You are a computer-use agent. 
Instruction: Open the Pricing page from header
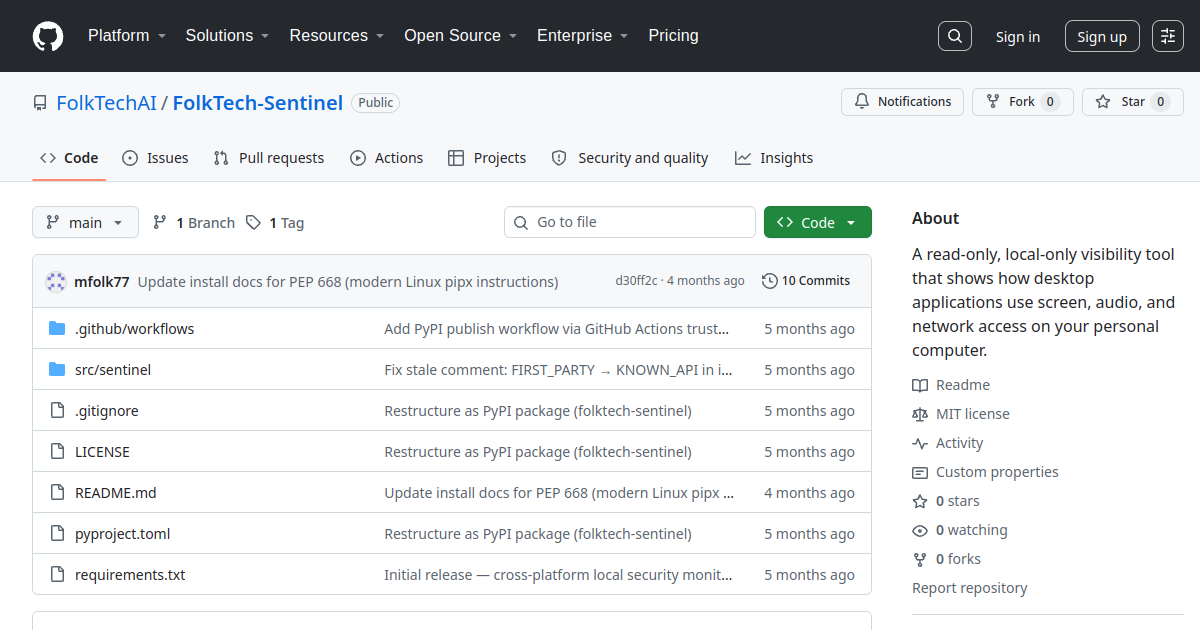[673, 36]
